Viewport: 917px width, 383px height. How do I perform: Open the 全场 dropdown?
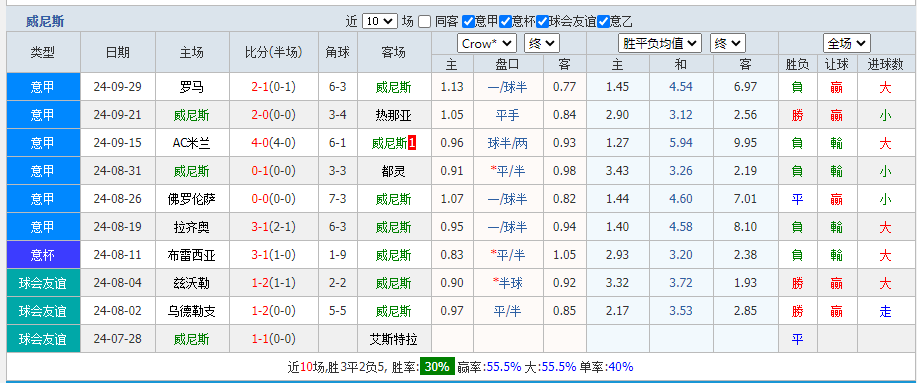point(847,43)
